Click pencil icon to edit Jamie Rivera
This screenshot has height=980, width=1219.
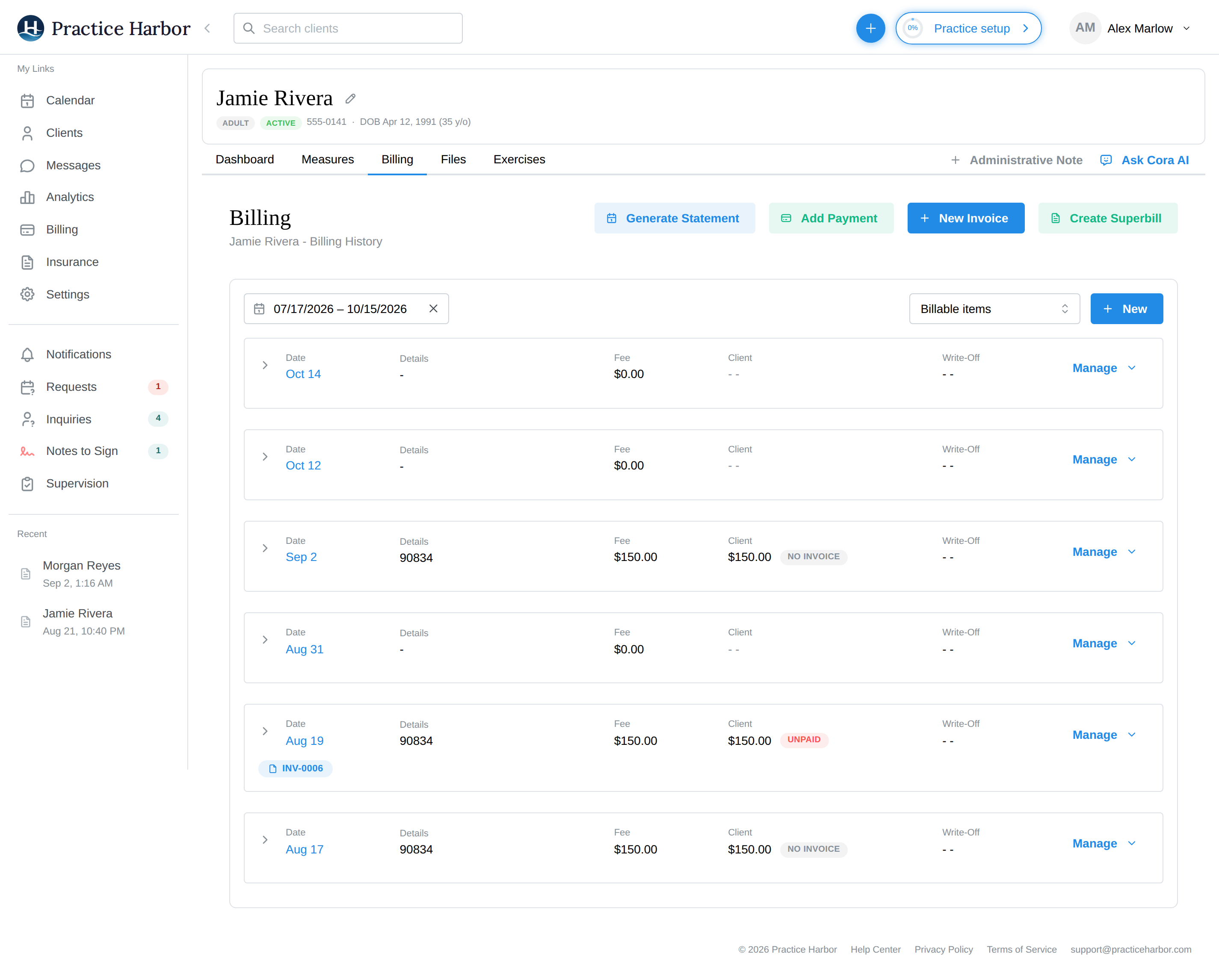[x=351, y=99]
